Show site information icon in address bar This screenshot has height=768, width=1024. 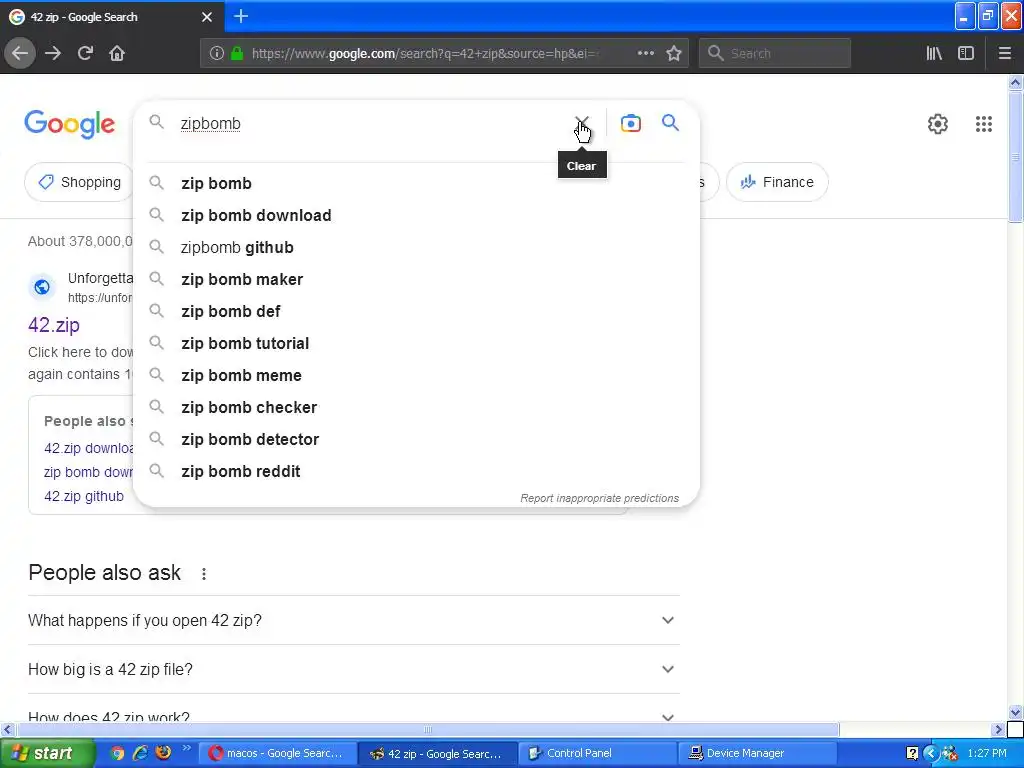[x=217, y=54]
